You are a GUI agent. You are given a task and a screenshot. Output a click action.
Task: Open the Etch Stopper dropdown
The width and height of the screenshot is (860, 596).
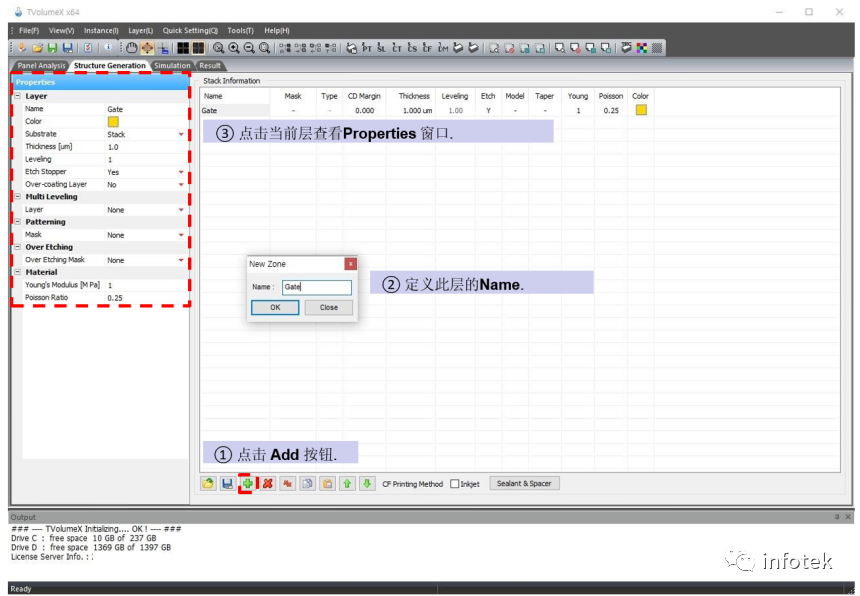click(181, 172)
